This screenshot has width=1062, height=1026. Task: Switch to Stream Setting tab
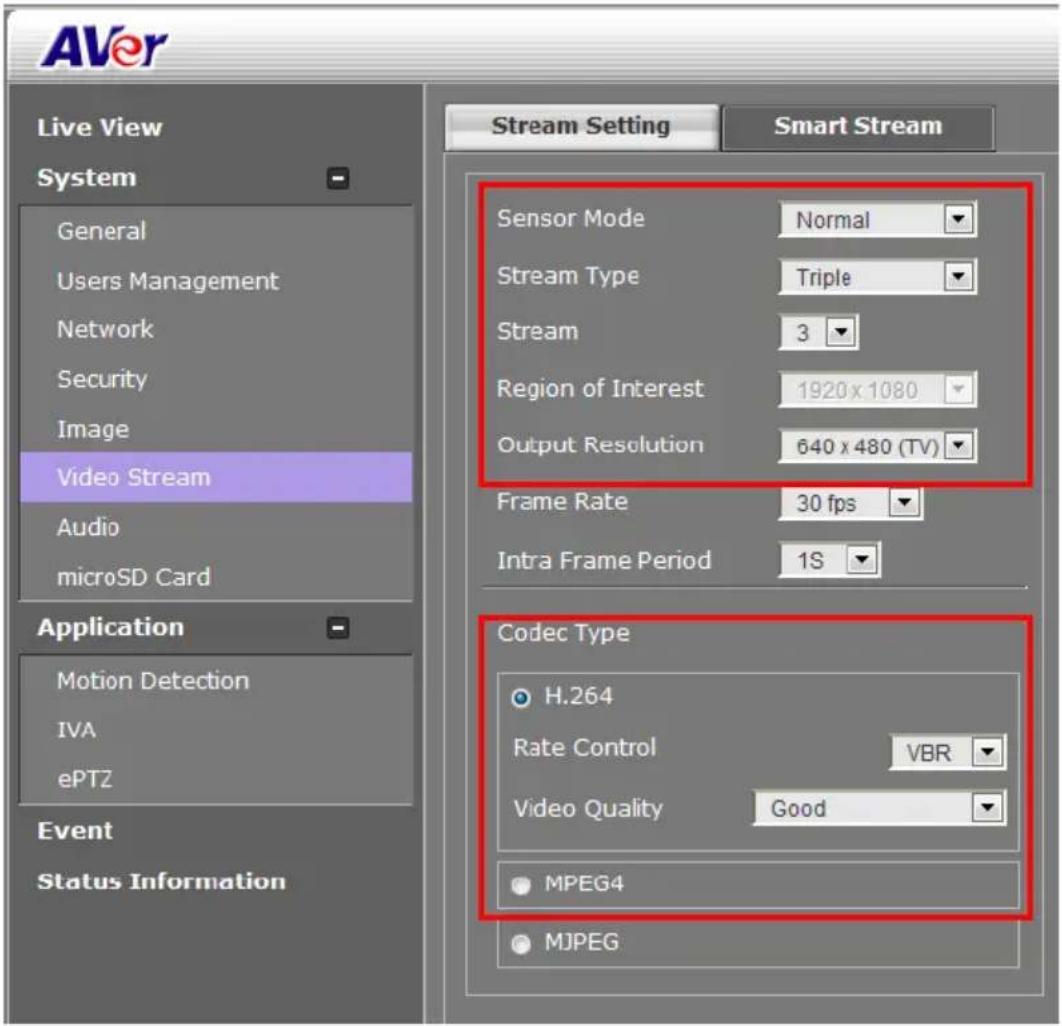coord(581,127)
